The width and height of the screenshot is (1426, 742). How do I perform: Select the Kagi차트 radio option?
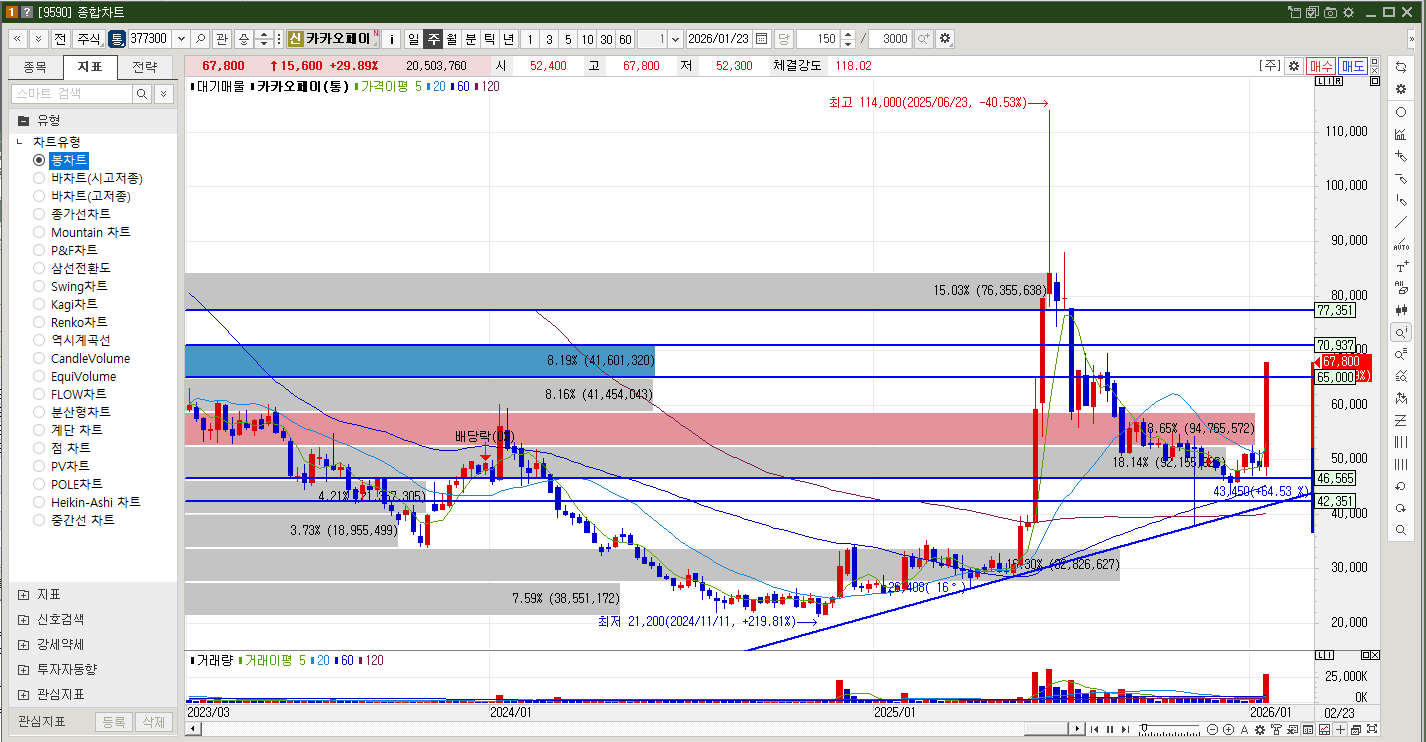pos(40,304)
